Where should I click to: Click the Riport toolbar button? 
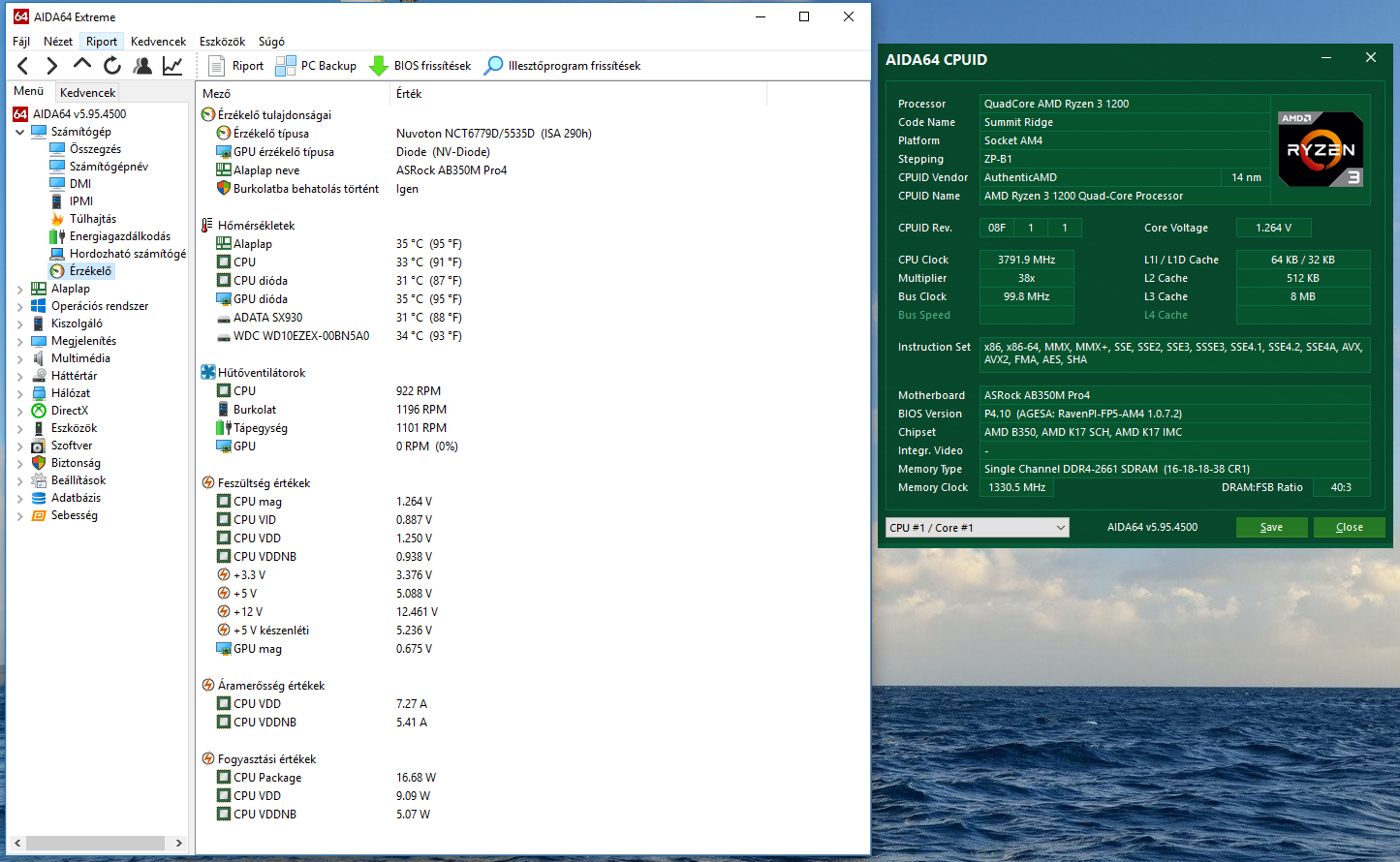tap(235, 66)
